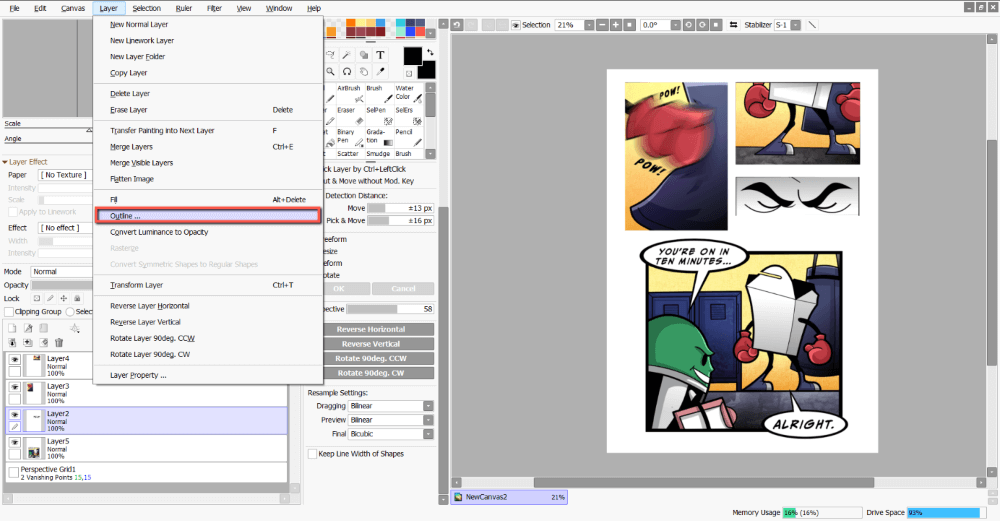Select the Eyedropper color picker tool

[x=380, y=71]
